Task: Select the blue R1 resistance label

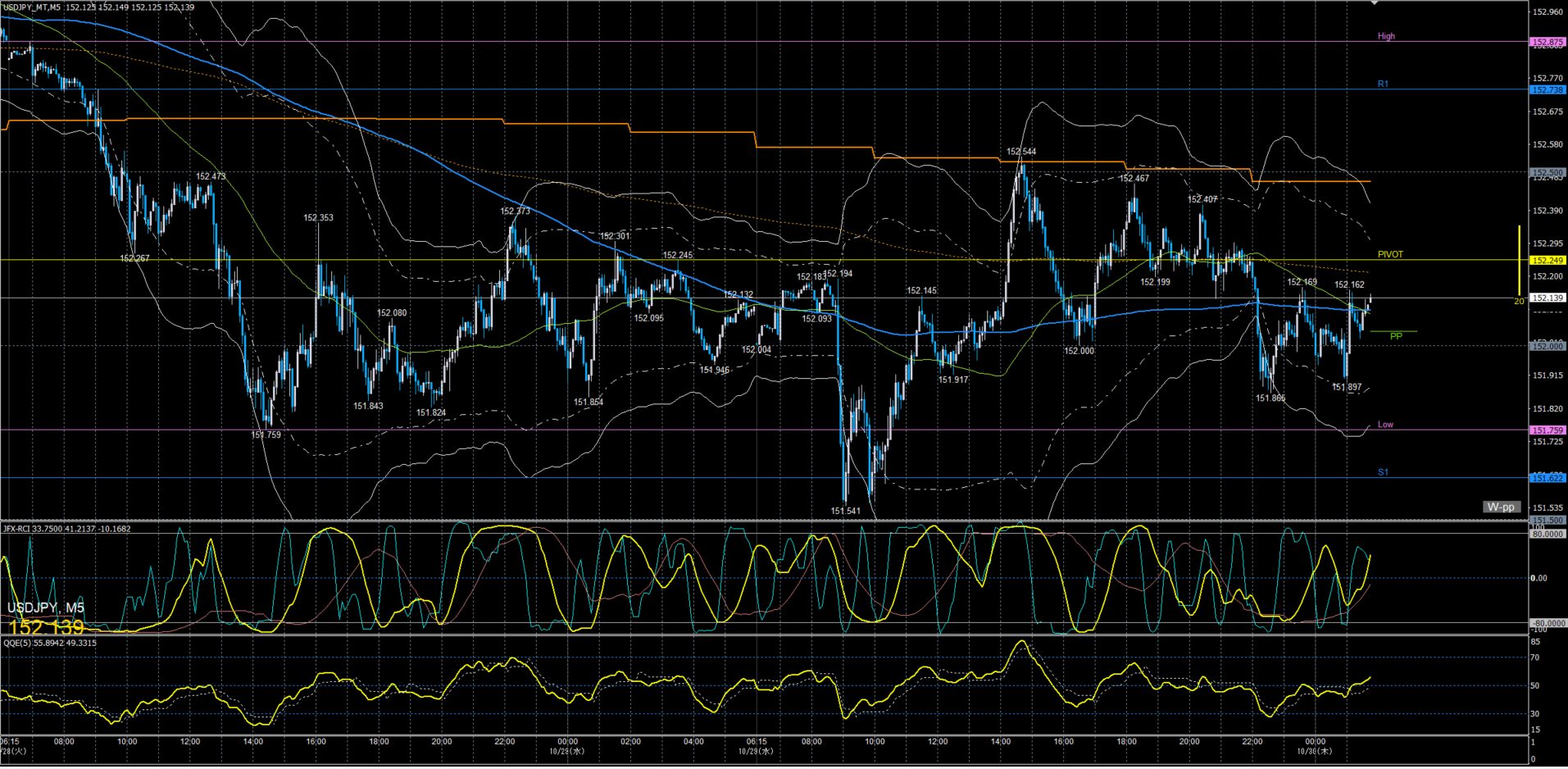Action: (x=1383, y=84)
